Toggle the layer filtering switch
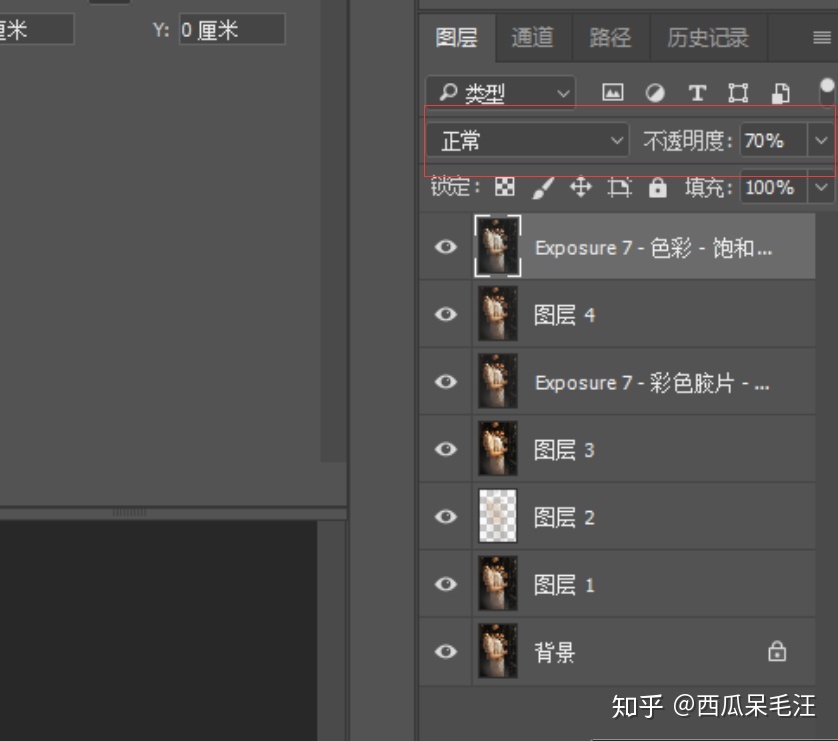This screenshot has height=741, width=838. pos(827,92)
